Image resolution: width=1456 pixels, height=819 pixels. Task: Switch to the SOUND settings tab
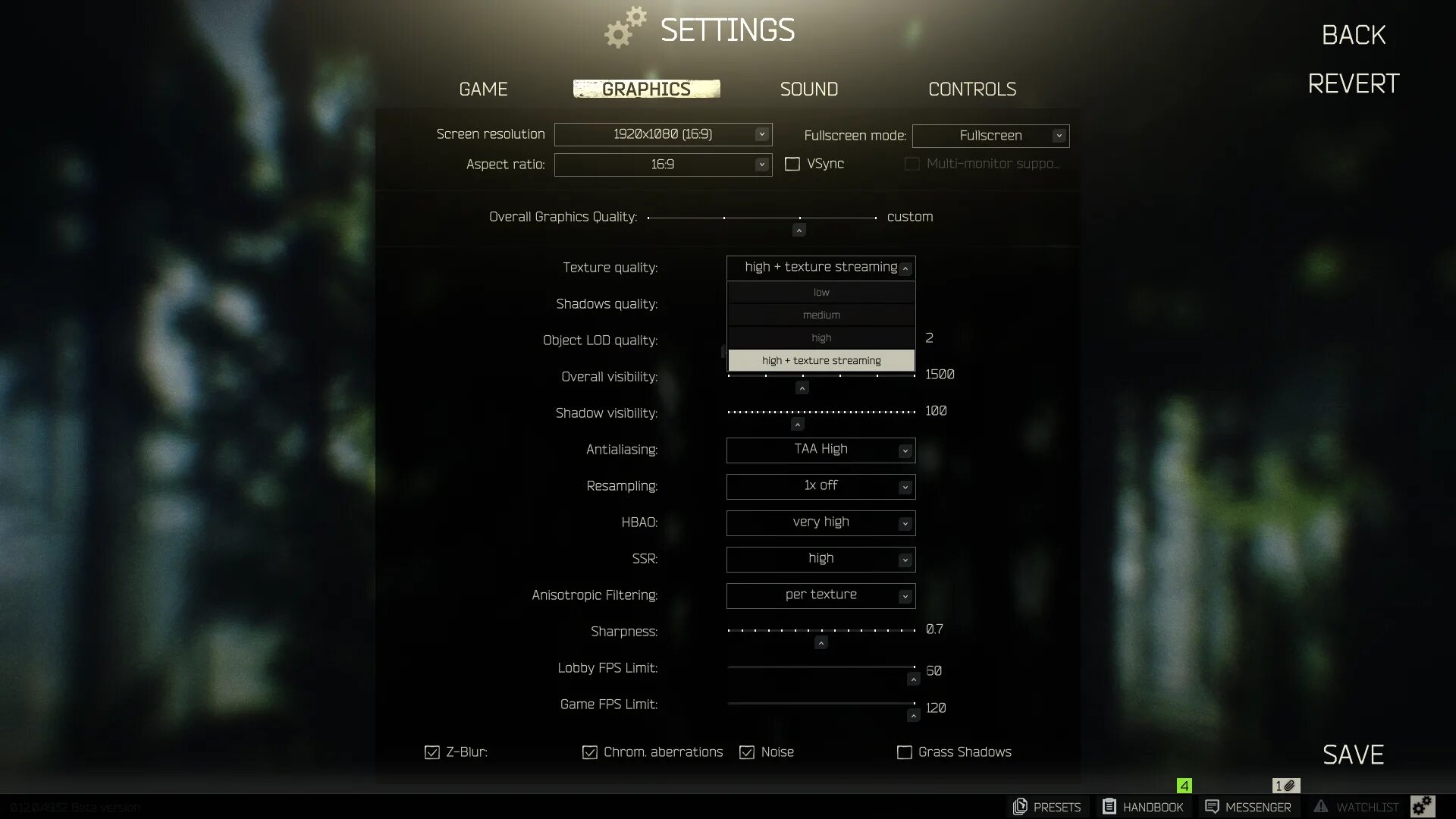809,89
